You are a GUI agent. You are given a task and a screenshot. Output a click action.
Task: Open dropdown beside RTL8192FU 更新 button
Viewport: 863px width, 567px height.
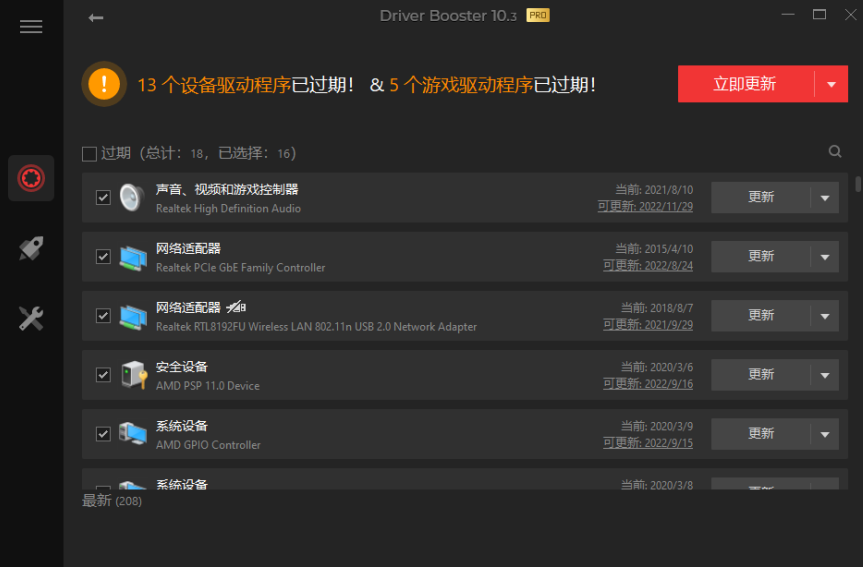coord(824,316)
